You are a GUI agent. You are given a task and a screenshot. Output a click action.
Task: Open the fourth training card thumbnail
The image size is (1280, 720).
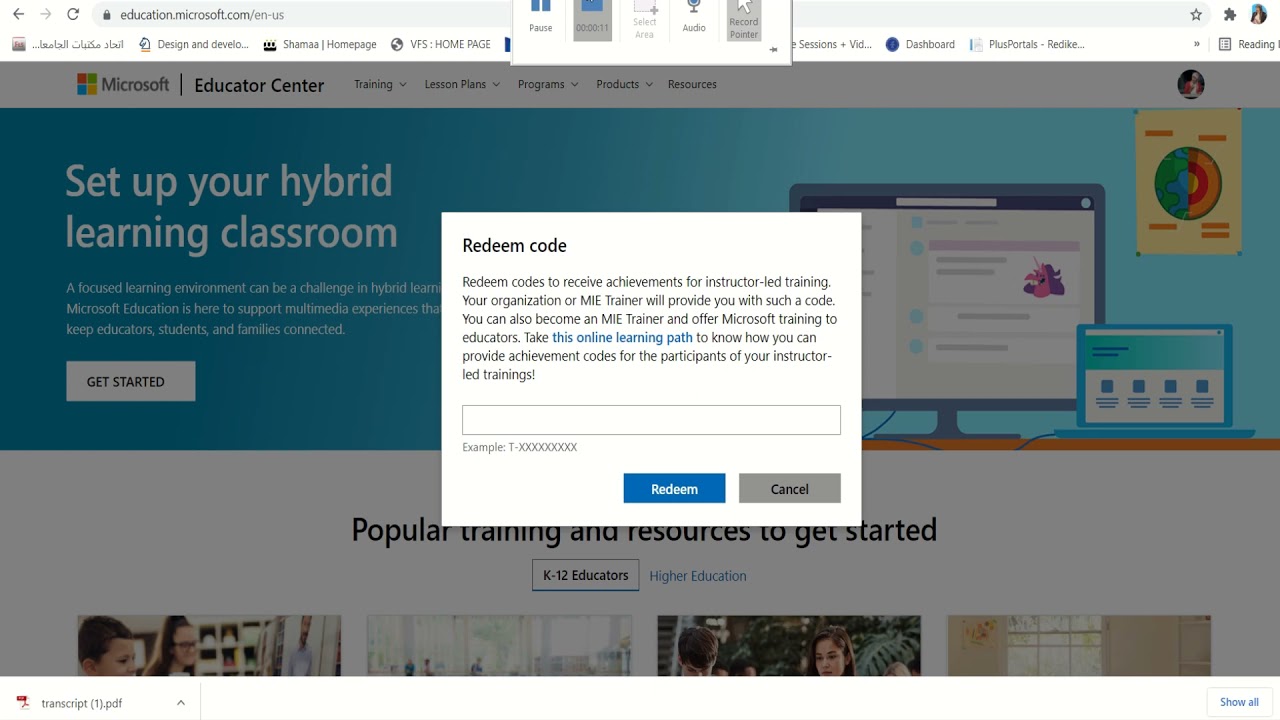1079,645
